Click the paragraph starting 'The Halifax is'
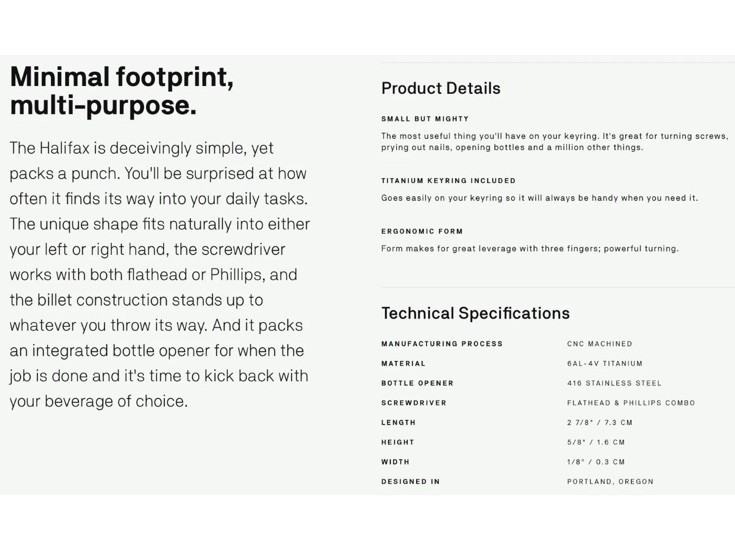 point(159,275)
